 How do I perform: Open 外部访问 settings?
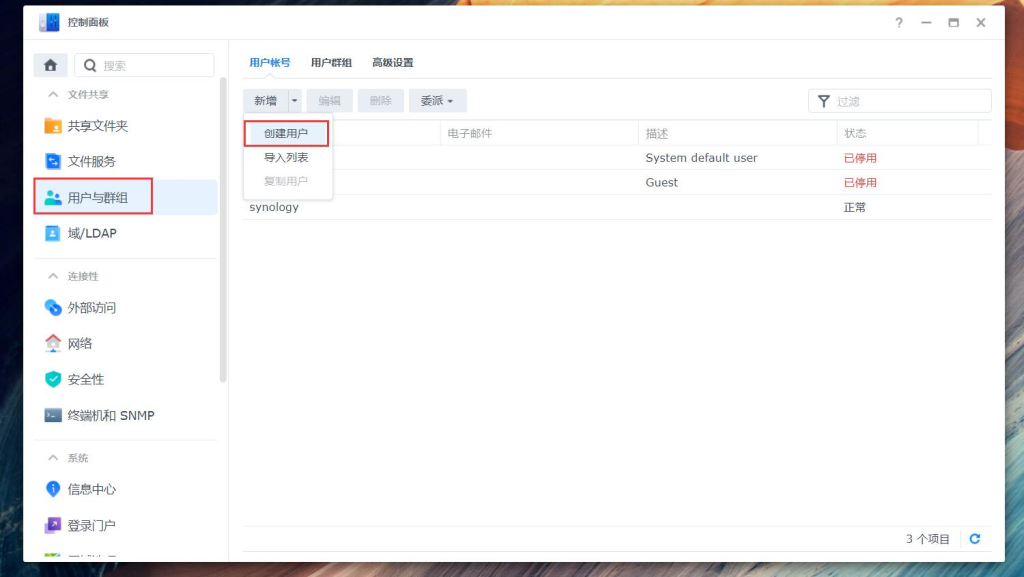(x=92, y=308)
